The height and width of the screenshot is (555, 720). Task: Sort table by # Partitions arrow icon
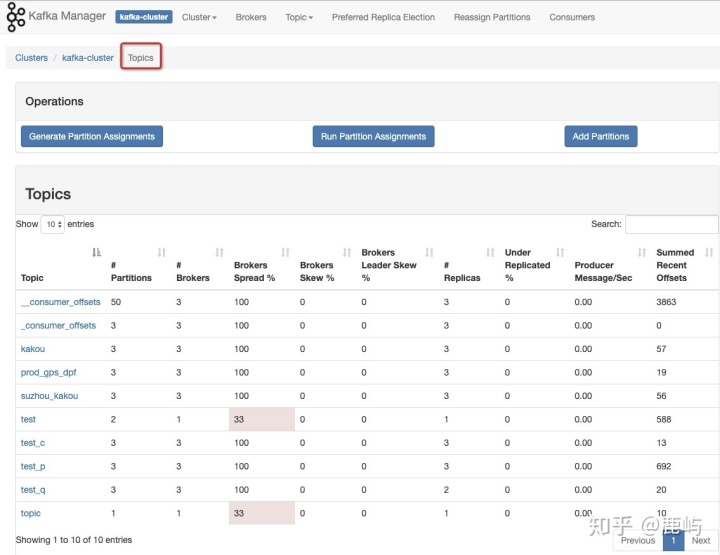pyautogui.click(x=162, y=252)
